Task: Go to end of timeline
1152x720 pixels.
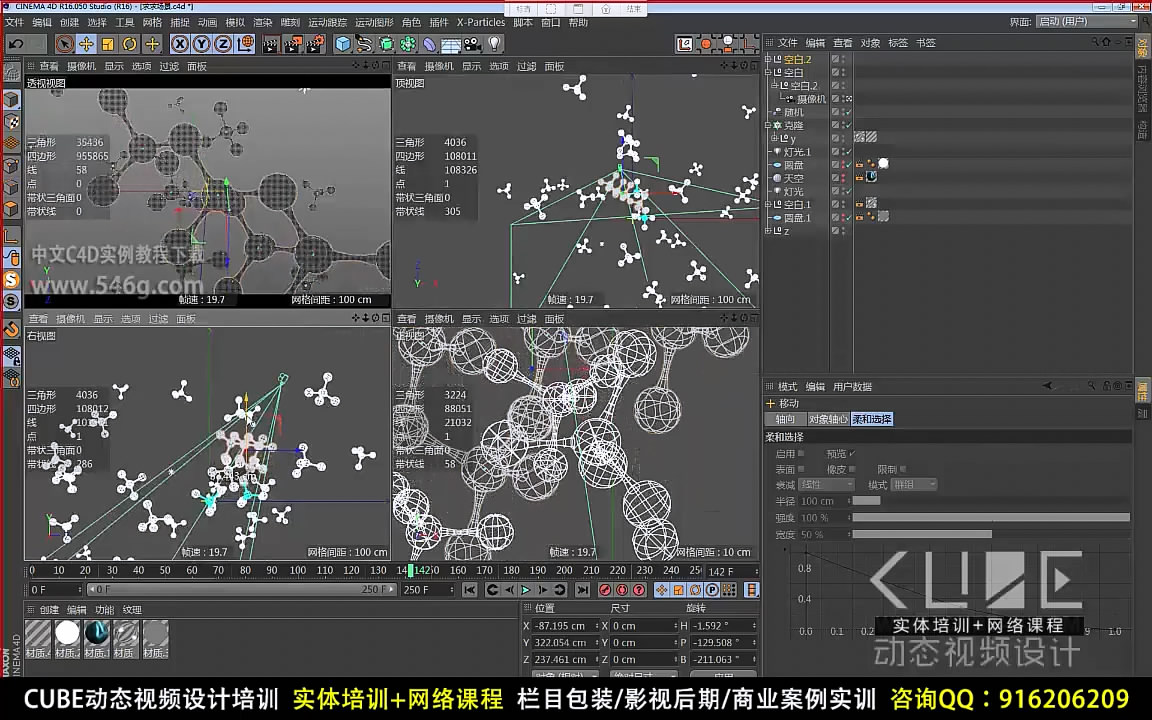Action: pyautogui.click(x=583, y=590)
